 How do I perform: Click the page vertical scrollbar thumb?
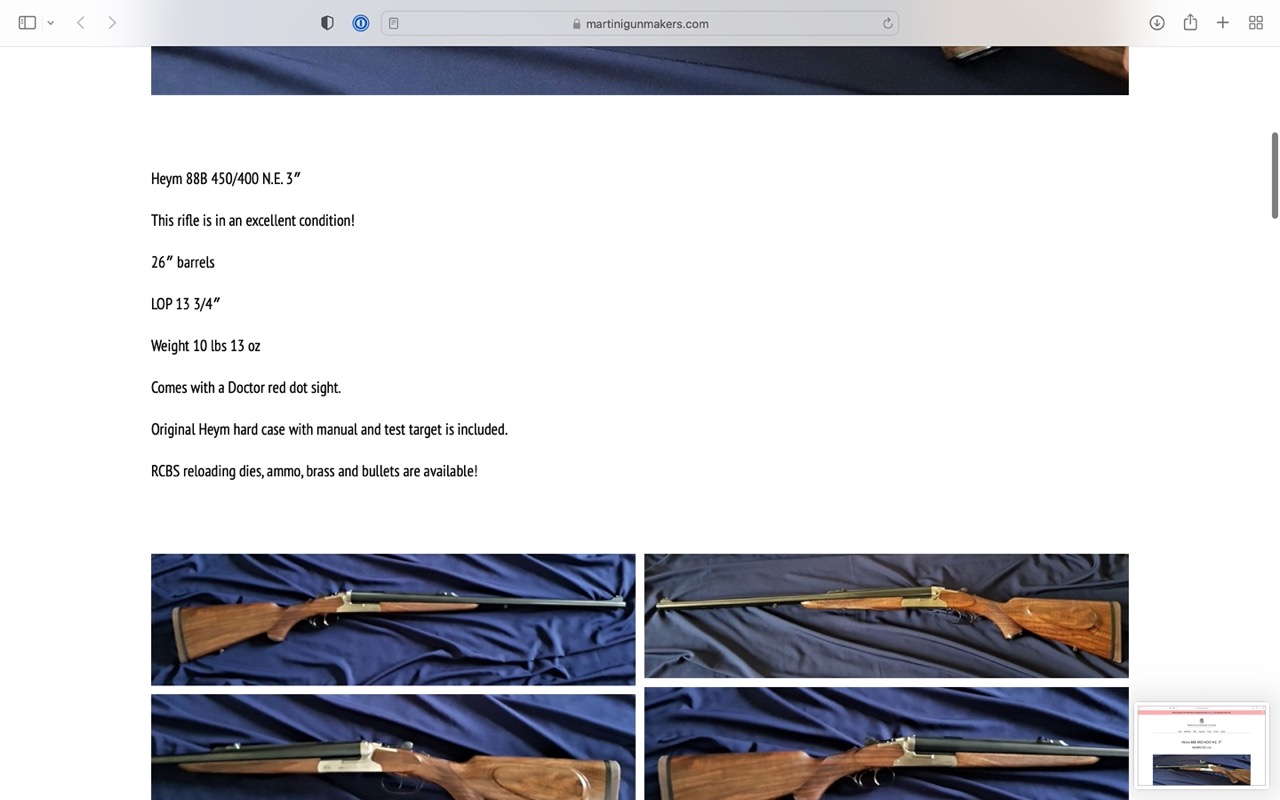click(1274, 175)
